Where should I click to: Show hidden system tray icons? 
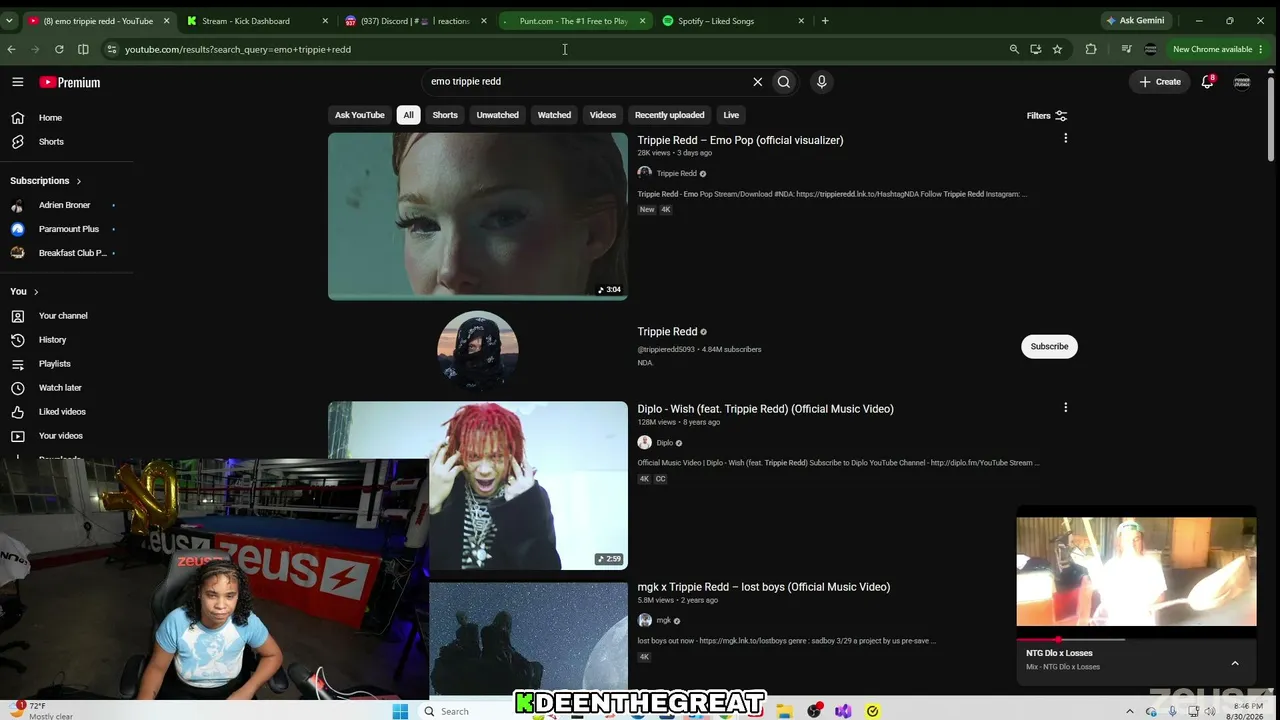coord(1130,711)
